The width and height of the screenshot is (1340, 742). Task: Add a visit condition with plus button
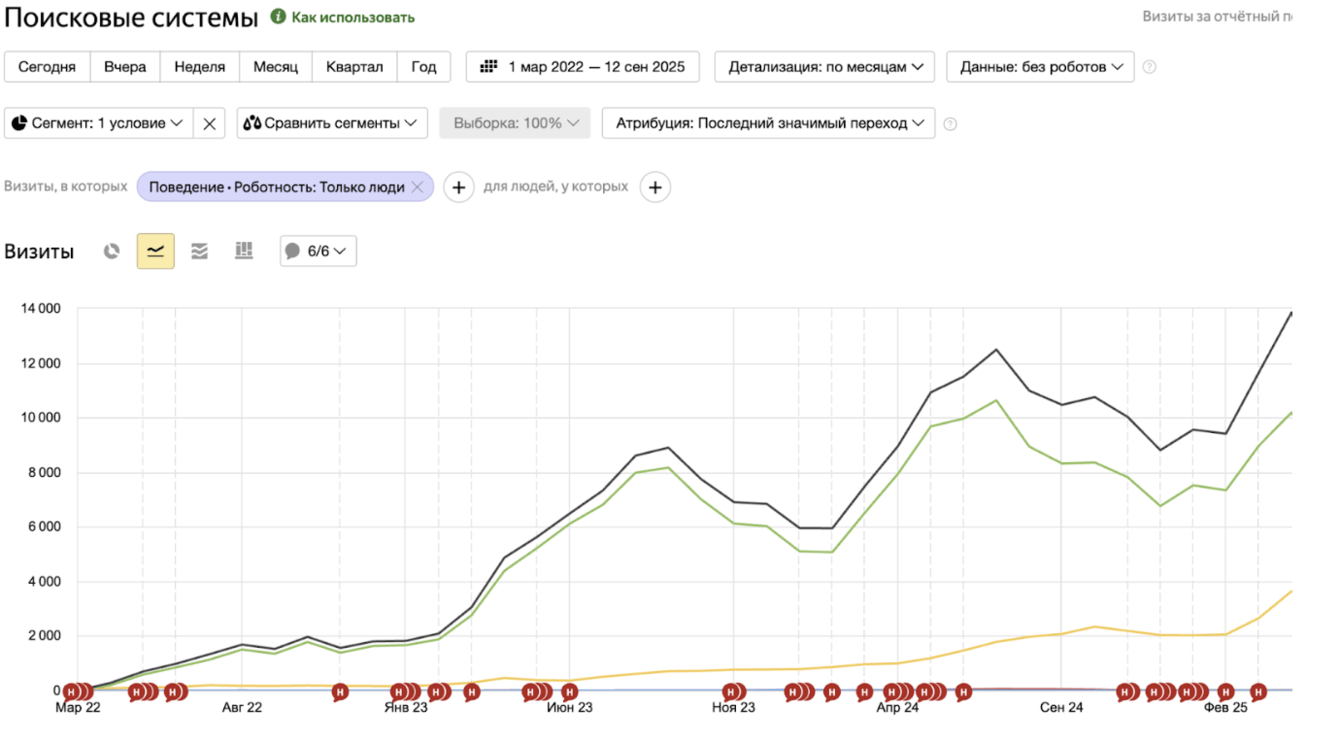459,187
